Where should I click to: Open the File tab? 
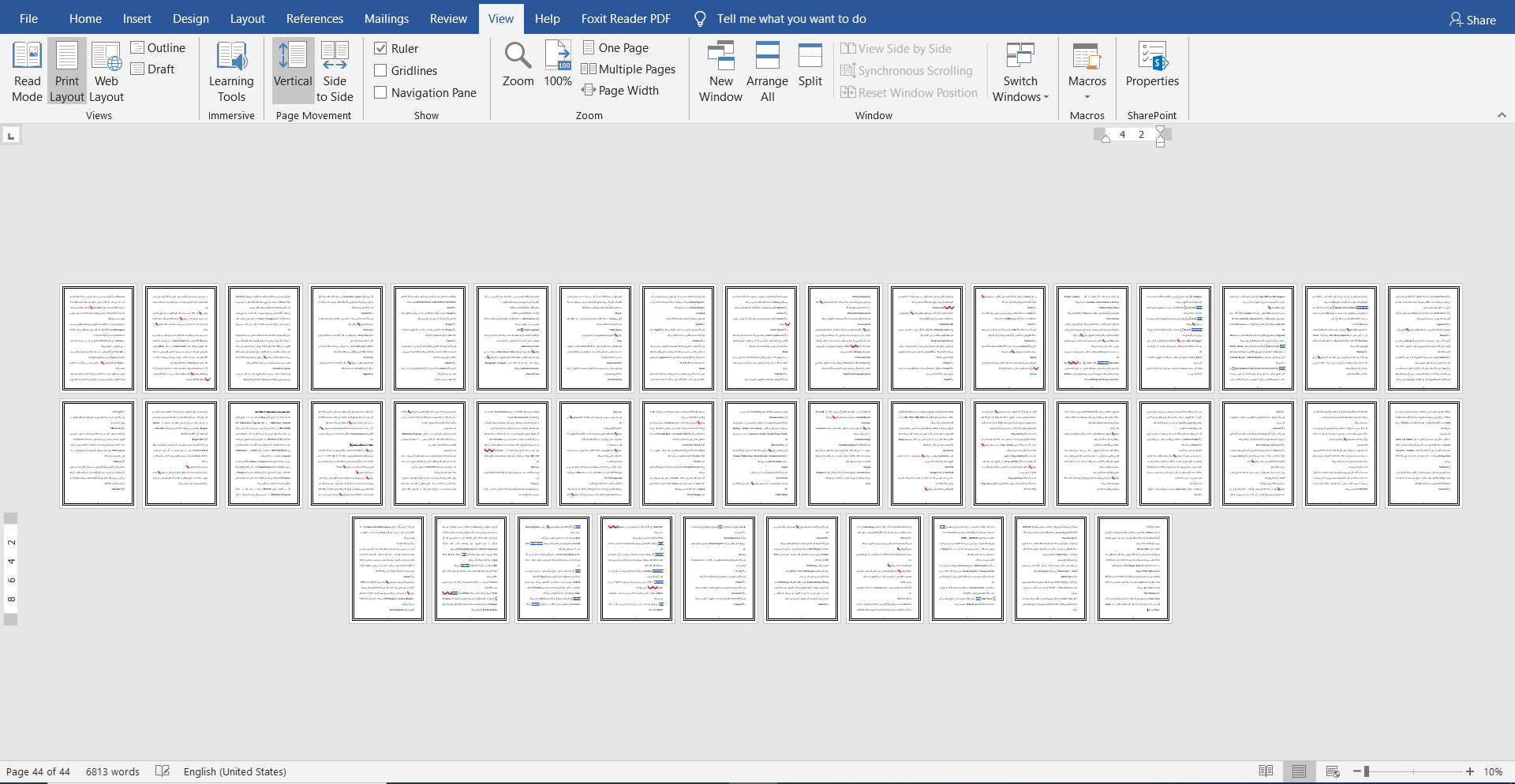(x=28, y=18)
